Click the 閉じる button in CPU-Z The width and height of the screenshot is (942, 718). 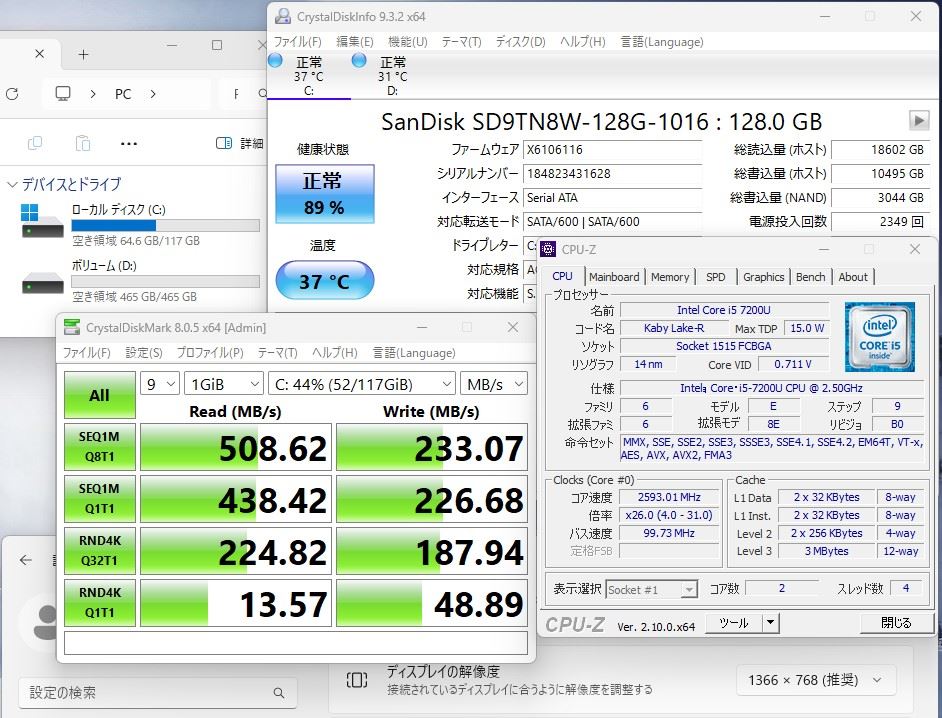coord(896,623)
